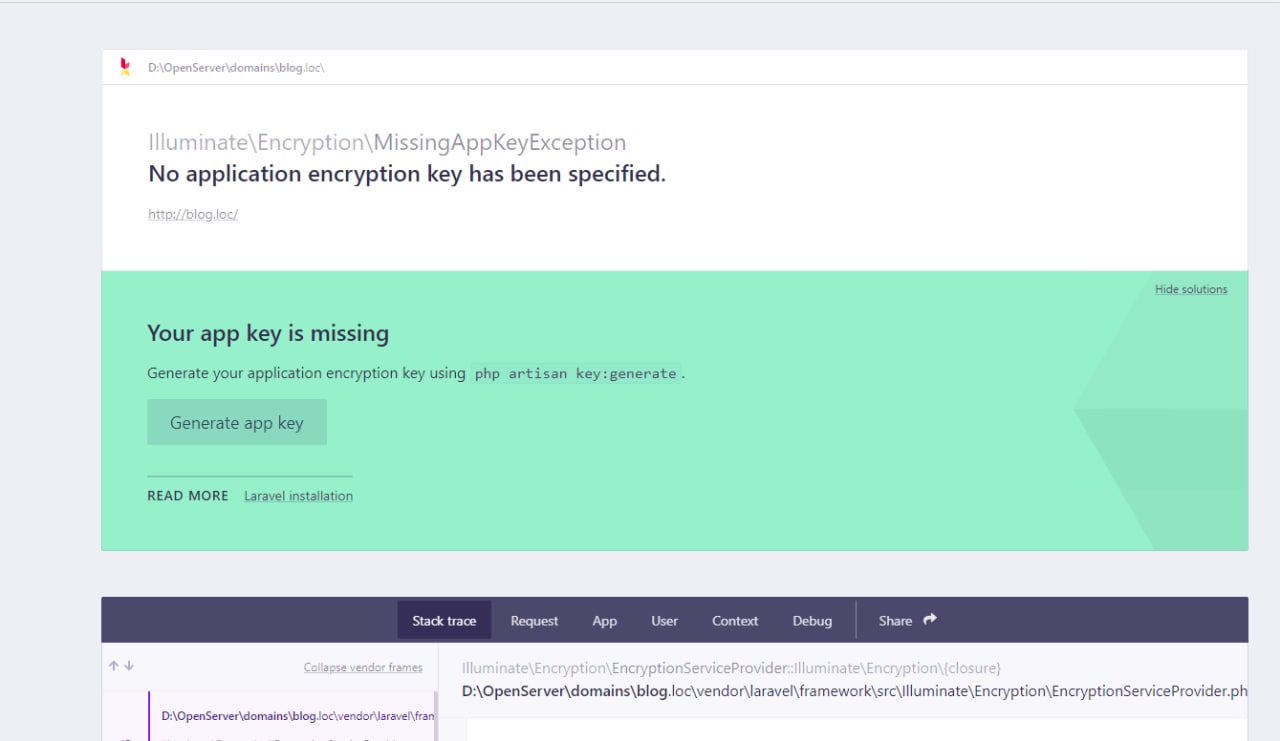Click the MissingAppKeyException class name
This screenshot has width=1280, height=741.
click(x=499, y=142)
